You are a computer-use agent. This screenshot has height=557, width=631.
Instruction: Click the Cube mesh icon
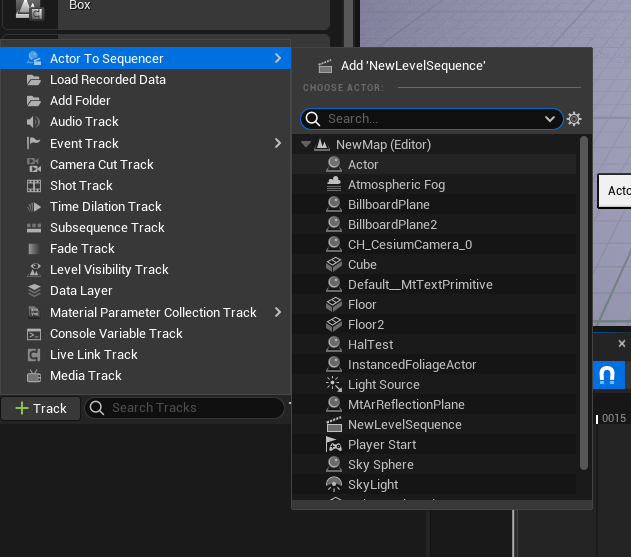tap(334, 265)
